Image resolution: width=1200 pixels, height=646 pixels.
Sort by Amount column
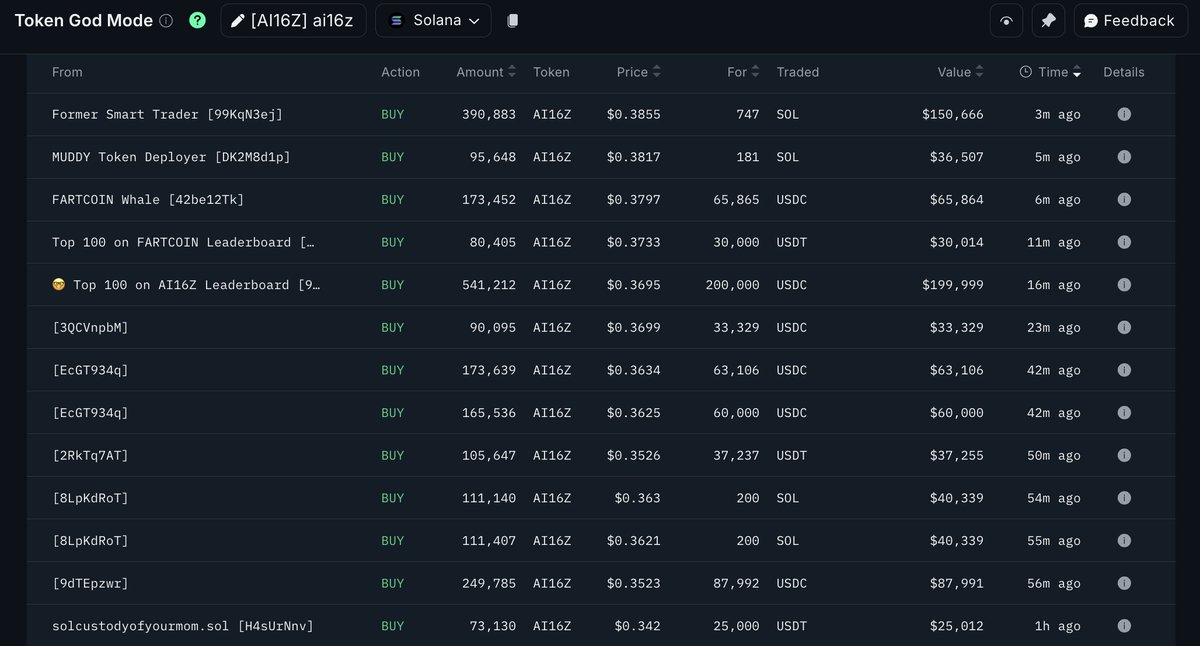pos(486,72)
